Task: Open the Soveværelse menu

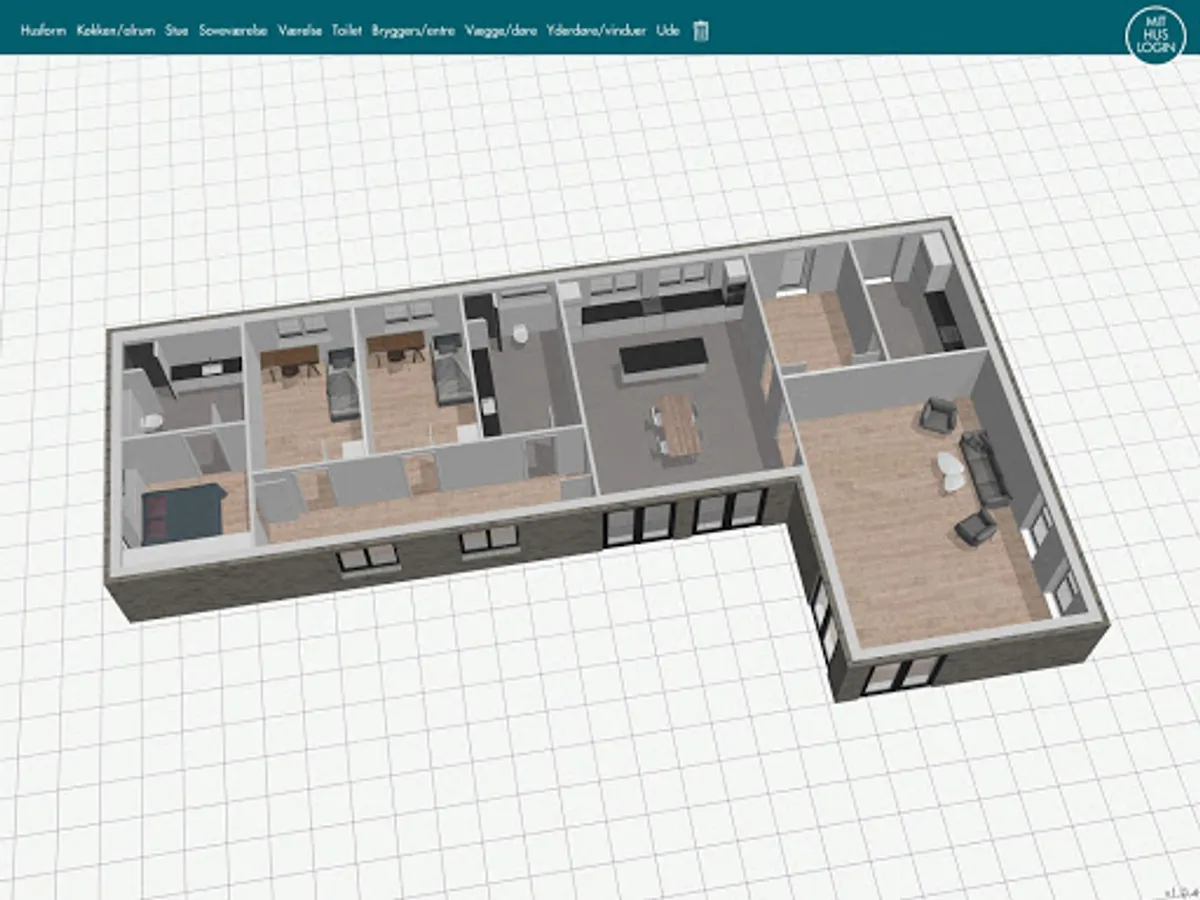Action: tap(233, 31)
